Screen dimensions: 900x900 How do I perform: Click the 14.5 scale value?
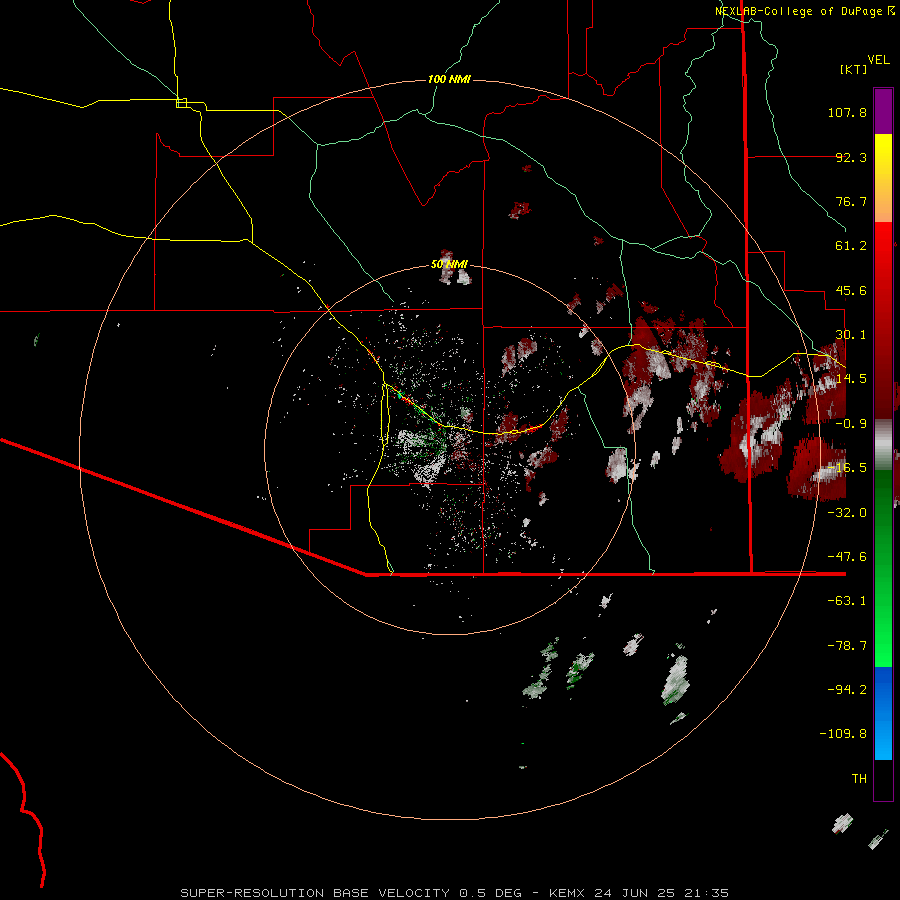851,379
